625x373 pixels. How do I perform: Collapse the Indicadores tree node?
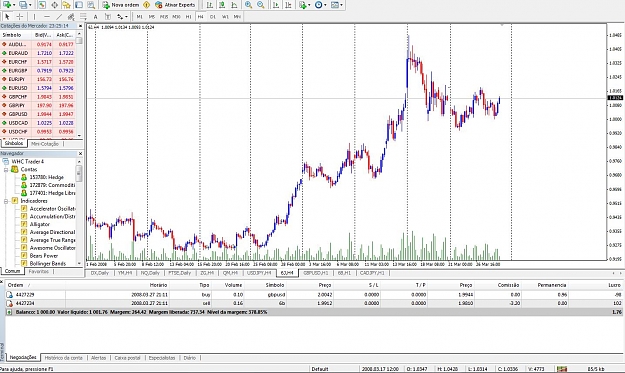(6, 201)
